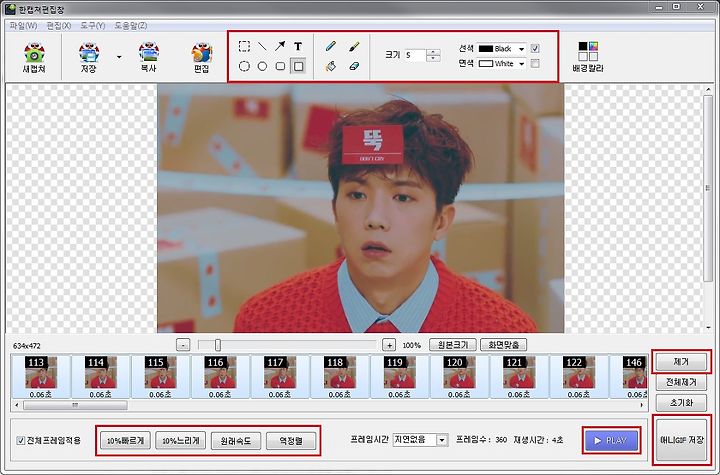Open the 도구(Y) menu
The height and width of the screenshot is (475, 720).
point(93,26)
